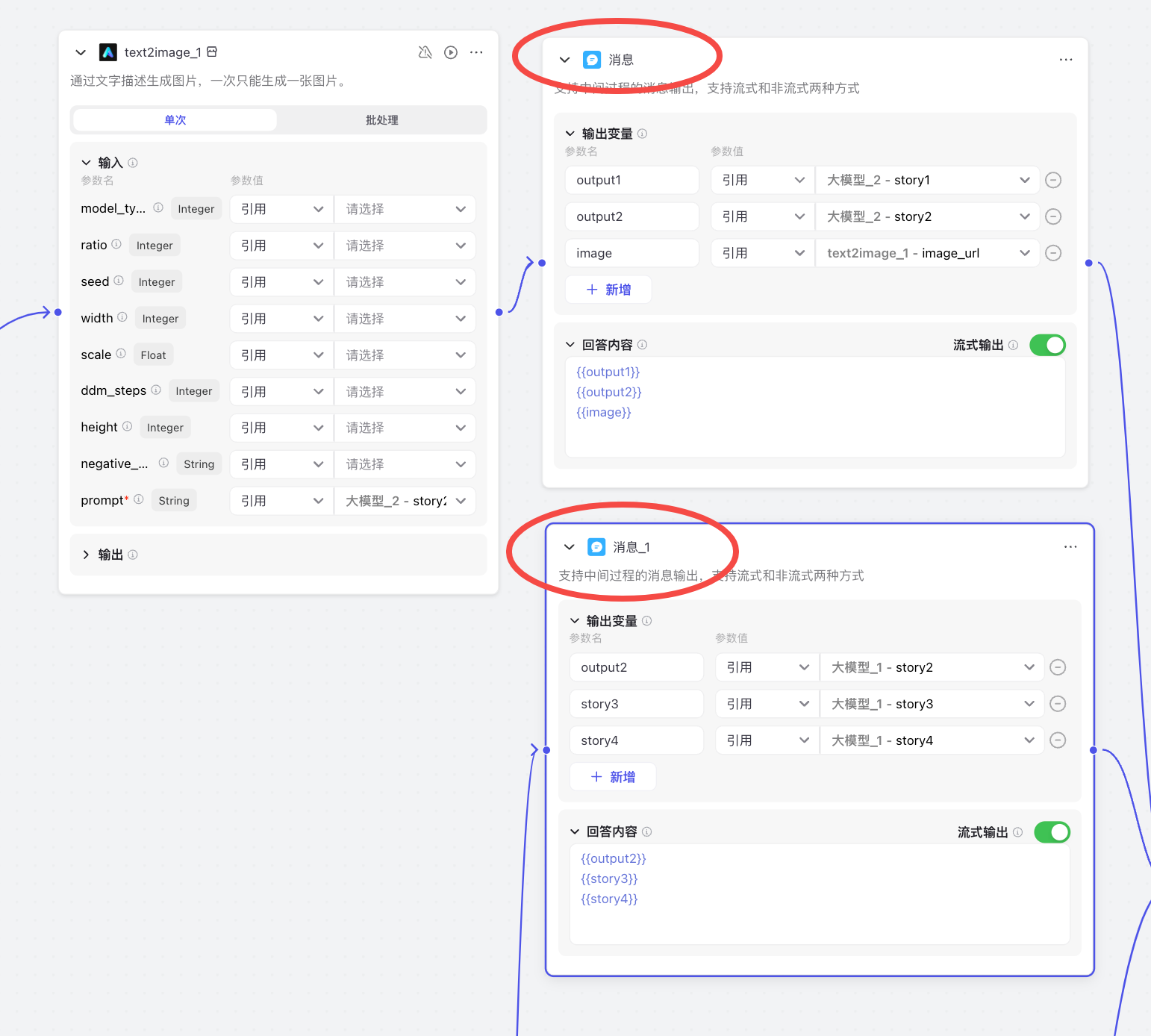Turn off 流式输出 in the 消息 node

1047,345
